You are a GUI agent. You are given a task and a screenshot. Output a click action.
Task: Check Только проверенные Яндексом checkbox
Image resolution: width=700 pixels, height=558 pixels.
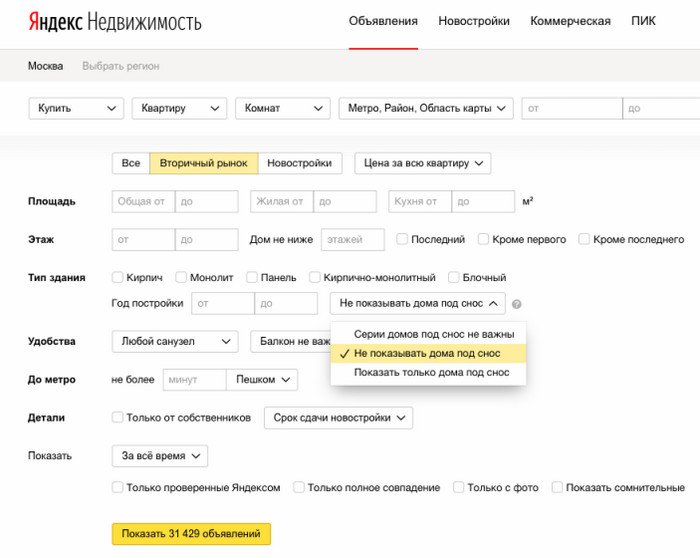pos(117,487)
